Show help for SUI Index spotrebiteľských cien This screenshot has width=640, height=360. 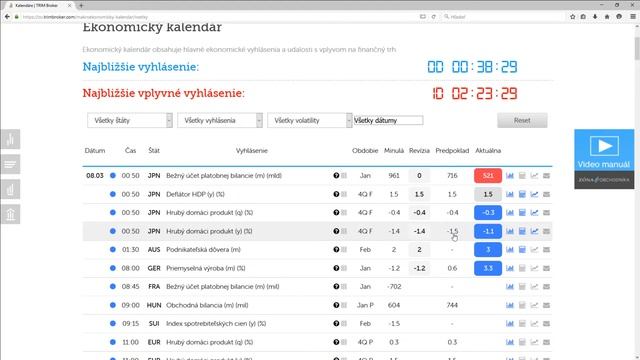tap(336, 324)
